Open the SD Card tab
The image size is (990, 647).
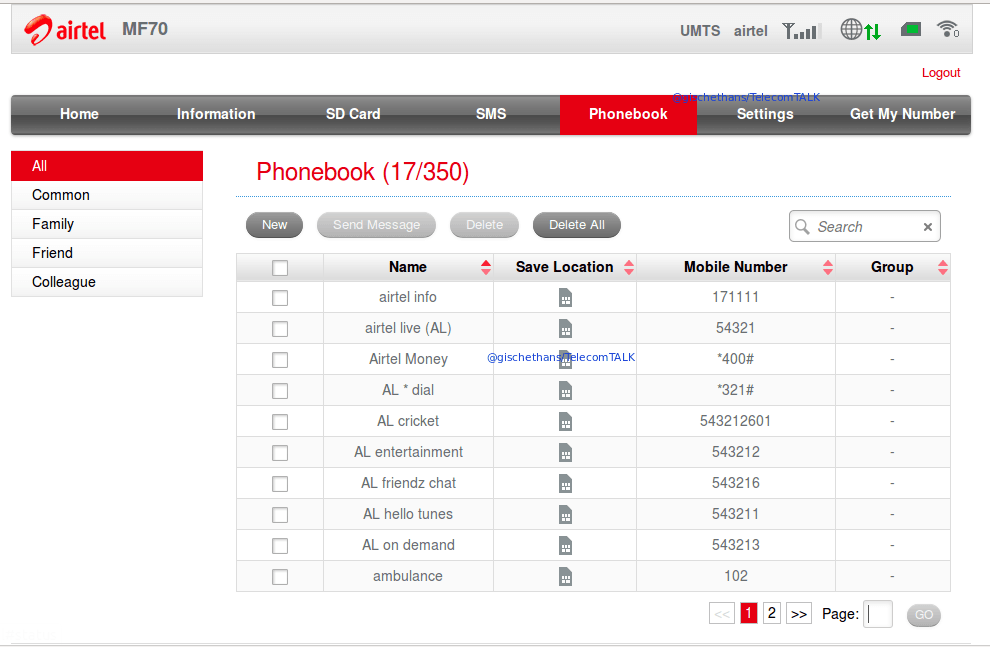click(353, 114)
